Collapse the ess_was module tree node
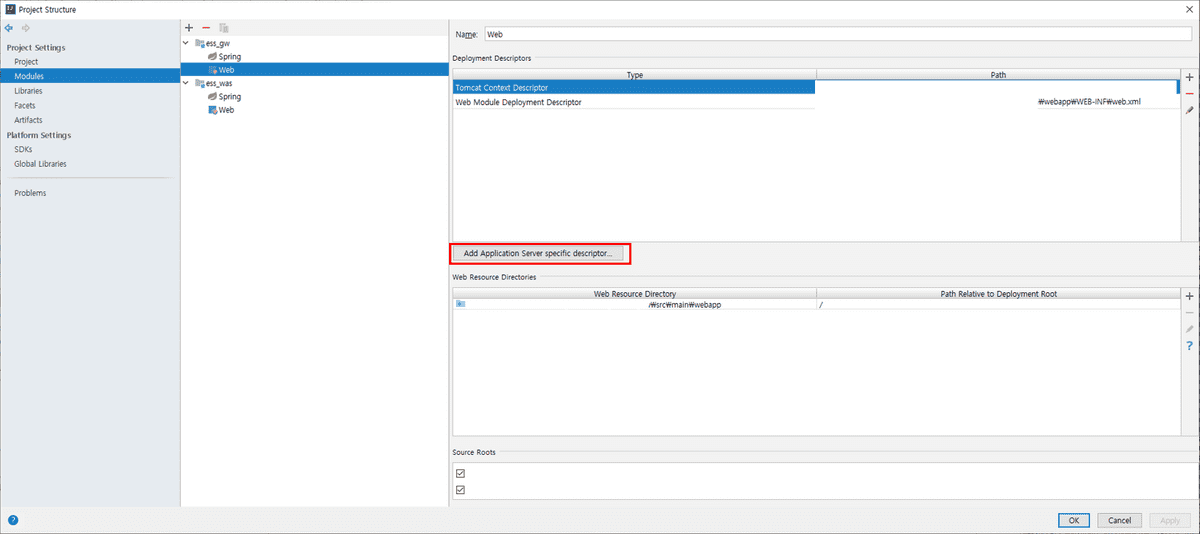This screenshot has width=1200, height=534. (x=186, y=84)
